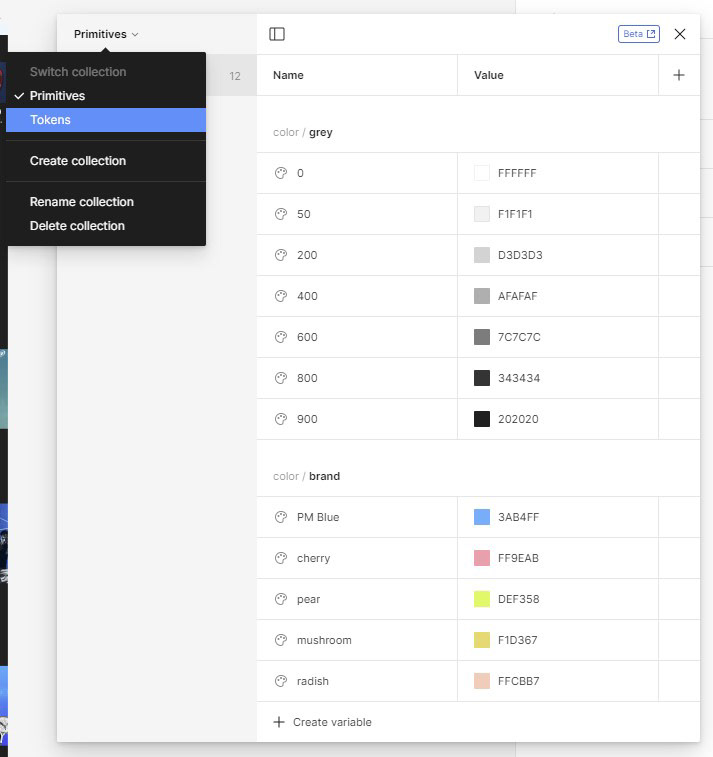Open the F1F1F1 color swatch

pyautogui.click(x=482, y=214)
